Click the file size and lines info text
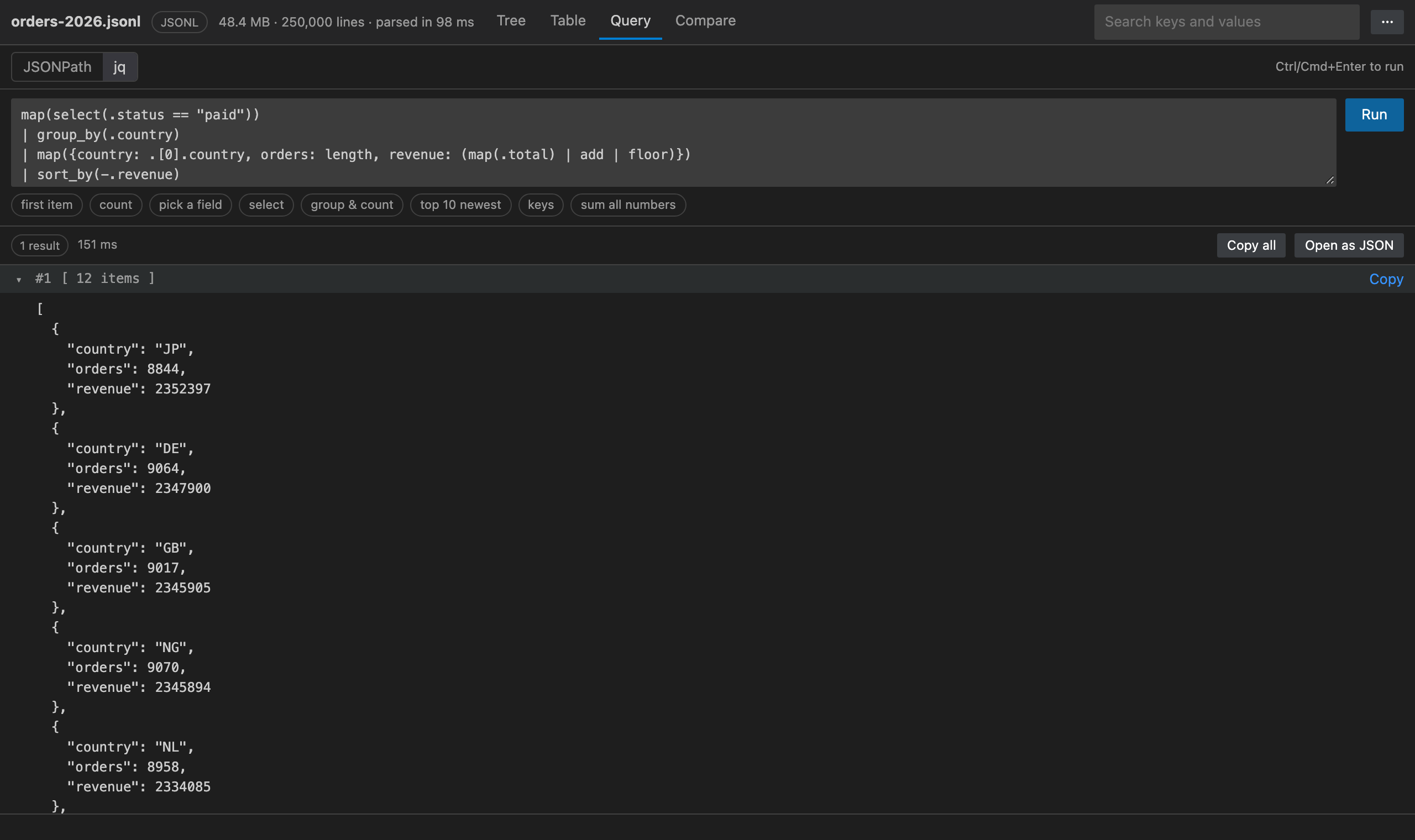The width and height of the screenshot is (1415, 840). click(347, 22)
